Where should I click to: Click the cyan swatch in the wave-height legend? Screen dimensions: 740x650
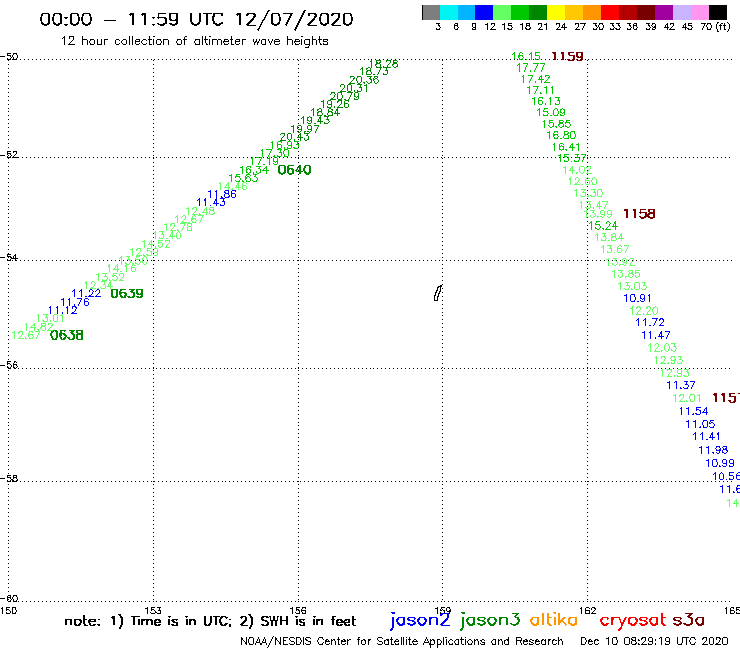(x=449, y=13)
